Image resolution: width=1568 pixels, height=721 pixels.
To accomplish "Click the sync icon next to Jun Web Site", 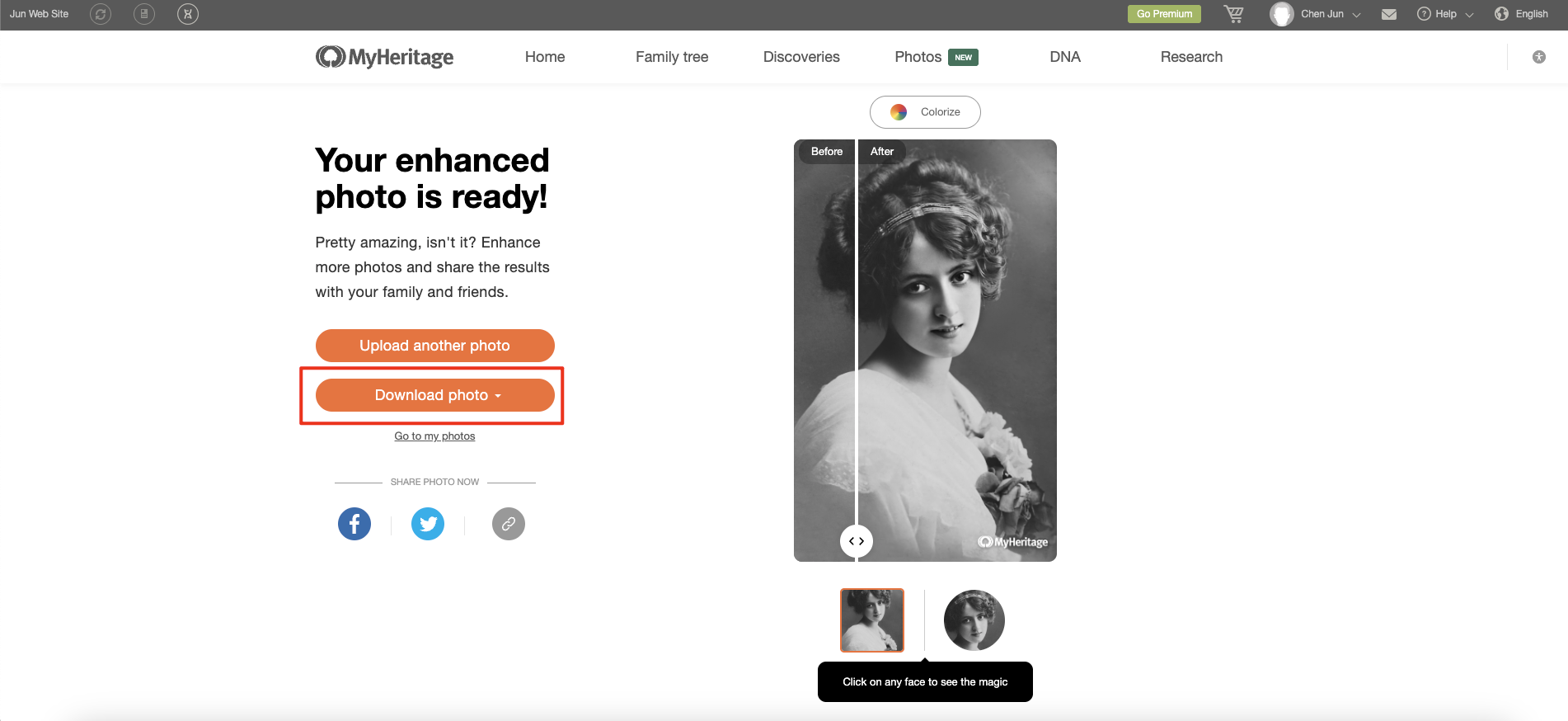I will (x=101, y=13).
